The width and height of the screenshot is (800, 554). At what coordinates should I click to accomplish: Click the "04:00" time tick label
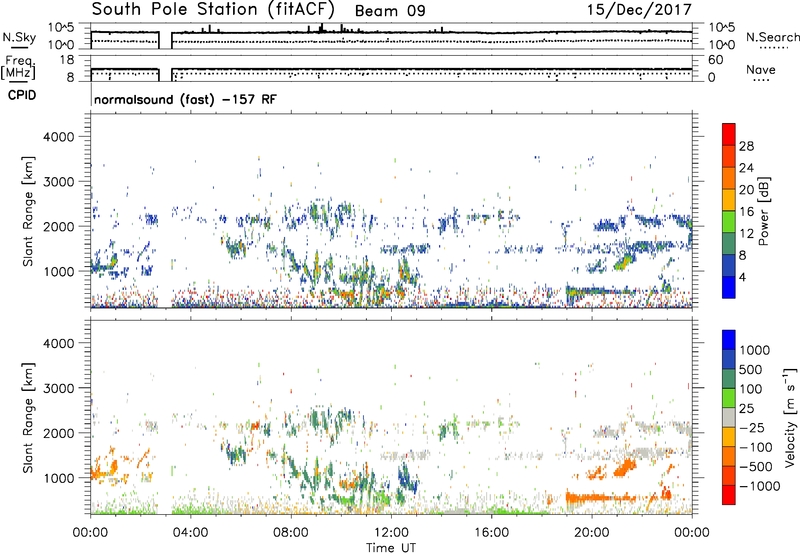[x=190, y=533]
